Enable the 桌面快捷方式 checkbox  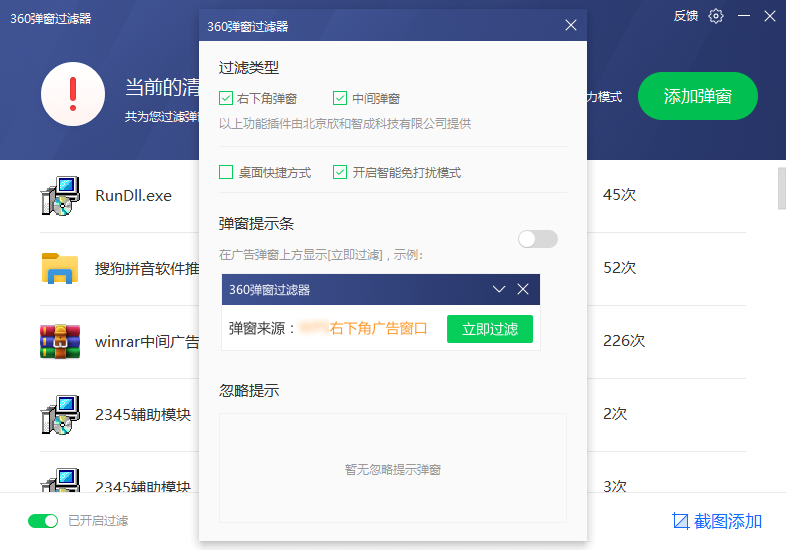(226, 172)
